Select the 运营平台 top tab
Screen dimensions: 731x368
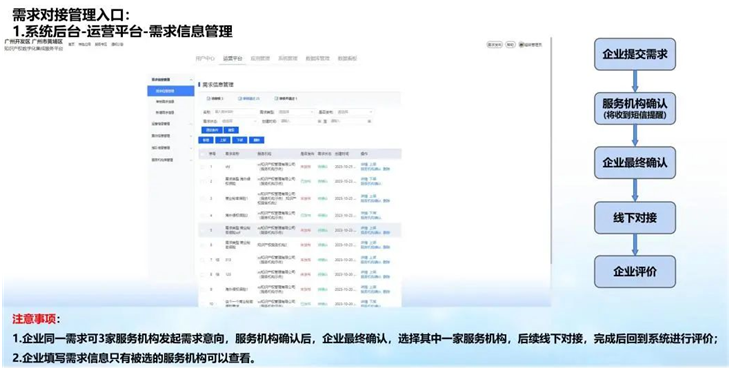pos(233,58)
